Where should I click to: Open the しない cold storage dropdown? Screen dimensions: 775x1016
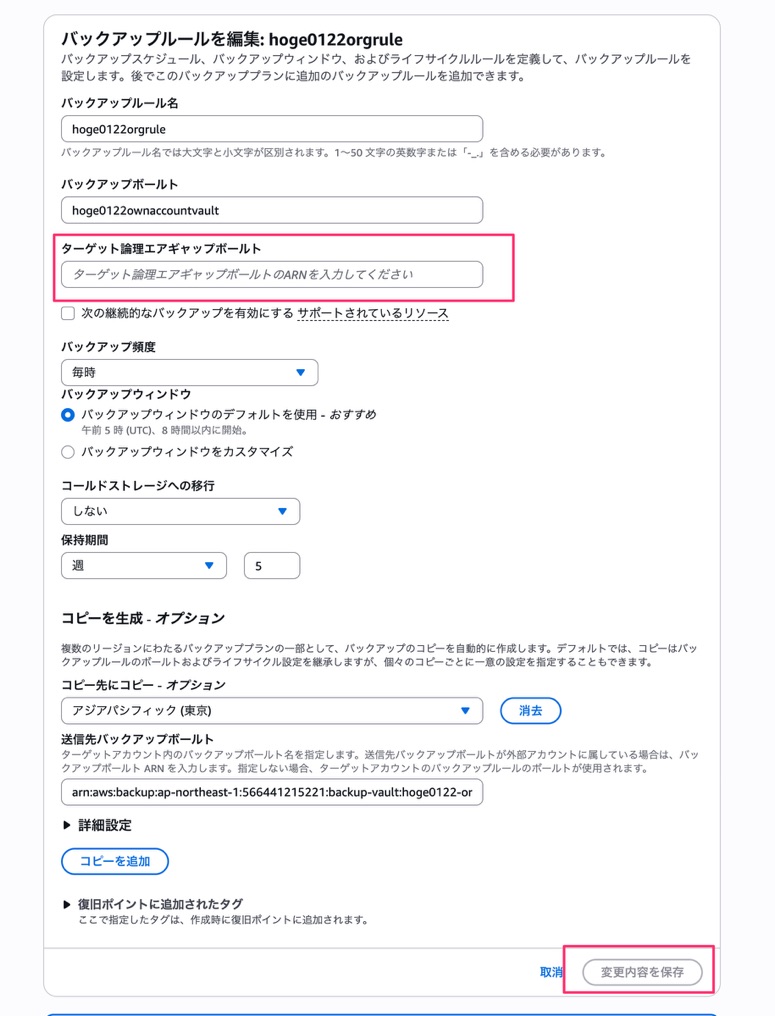click(181, 511)
